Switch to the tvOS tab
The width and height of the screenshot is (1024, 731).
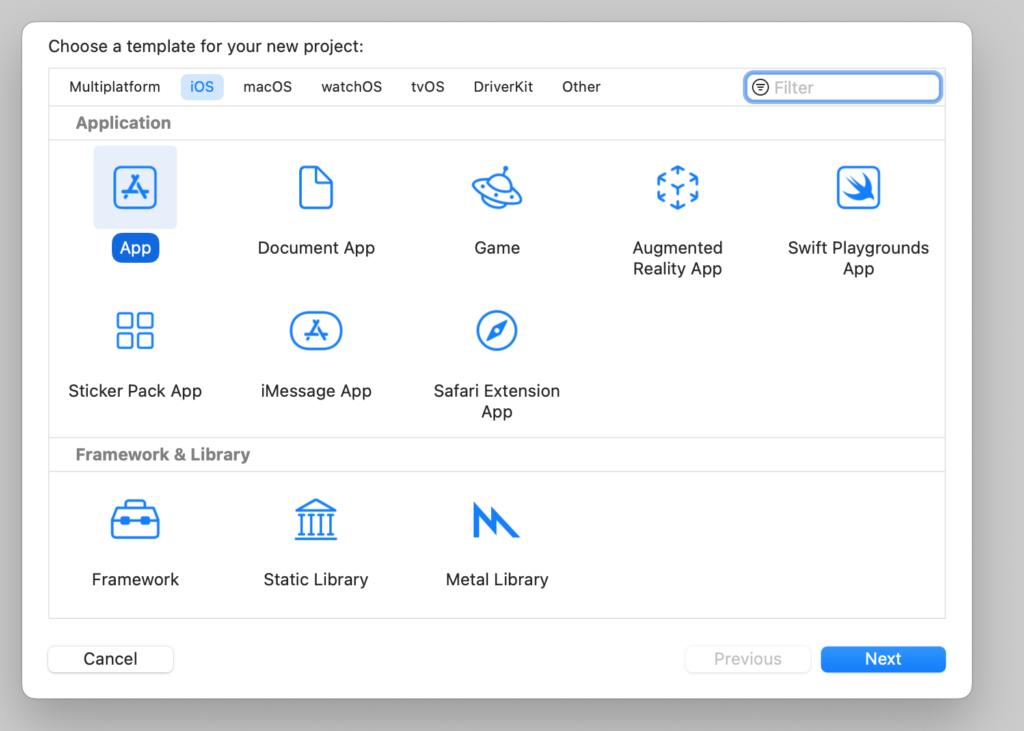pos(428,87)
